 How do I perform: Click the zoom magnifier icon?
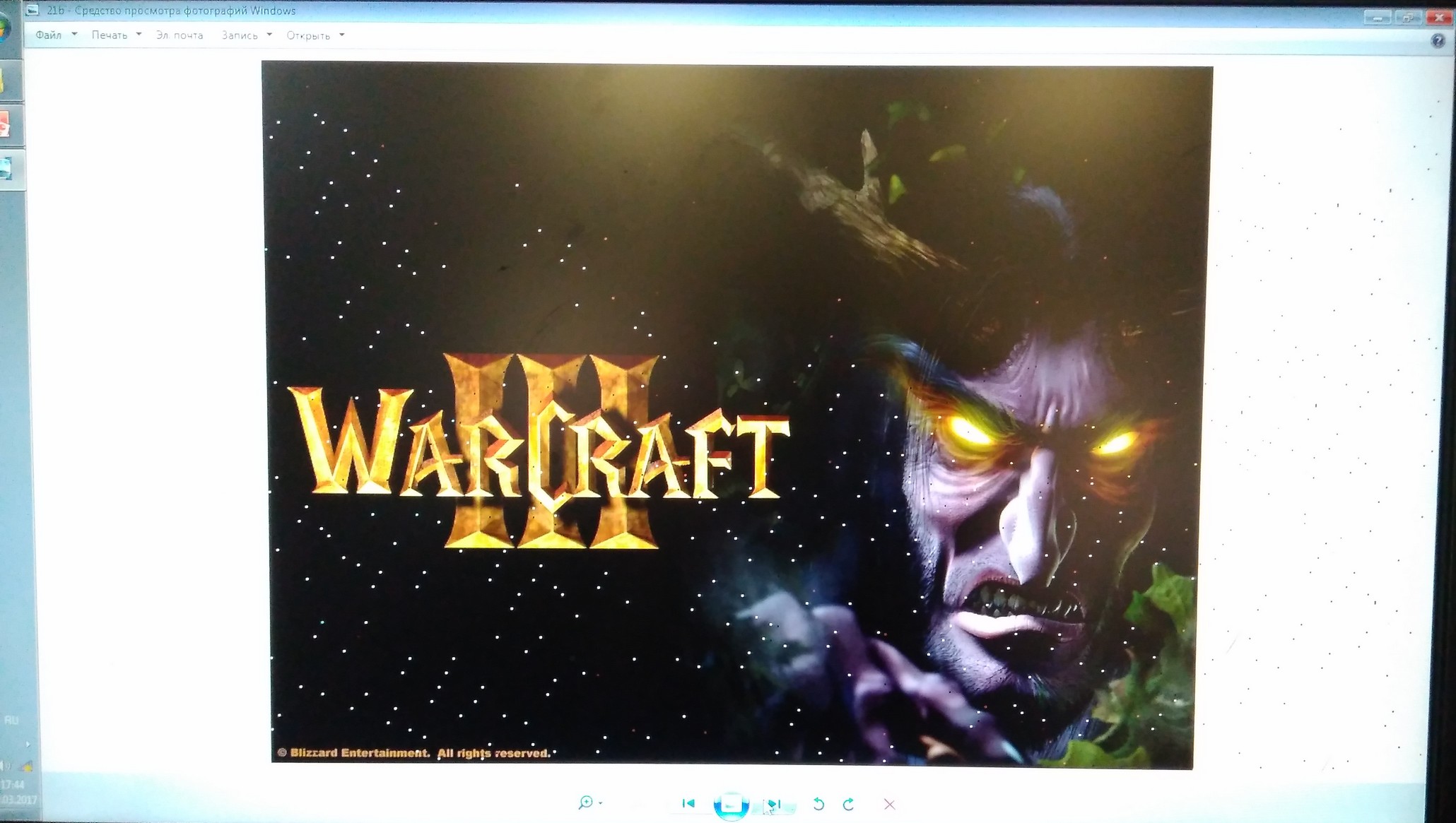[585, 803]
